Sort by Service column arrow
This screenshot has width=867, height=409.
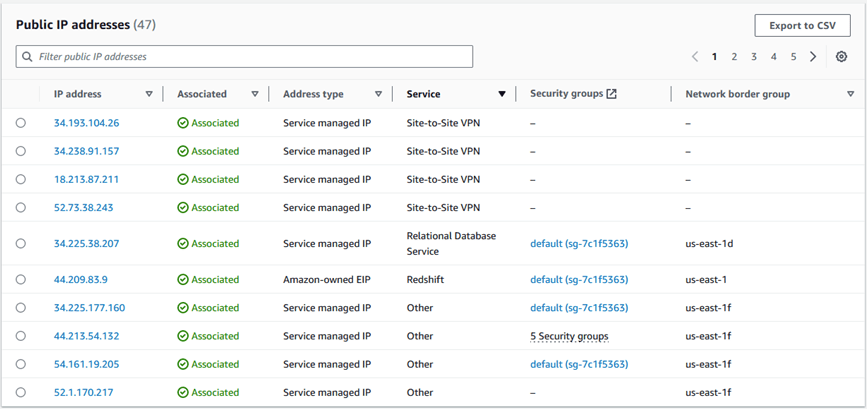point(502,94)
